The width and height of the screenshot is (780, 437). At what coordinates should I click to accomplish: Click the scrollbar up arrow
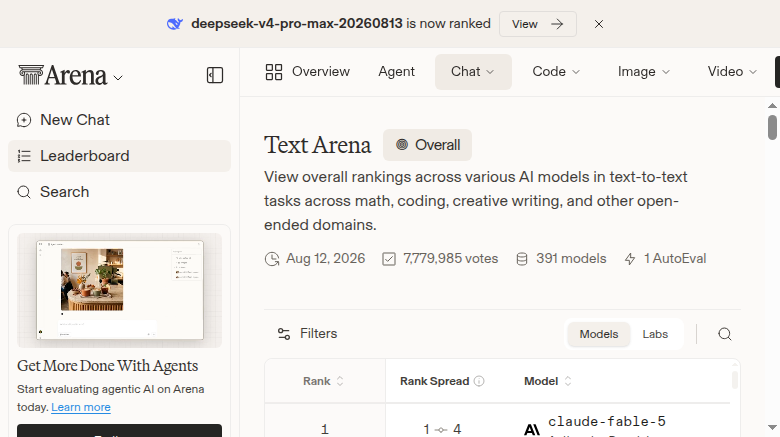(x=772, y=106)
